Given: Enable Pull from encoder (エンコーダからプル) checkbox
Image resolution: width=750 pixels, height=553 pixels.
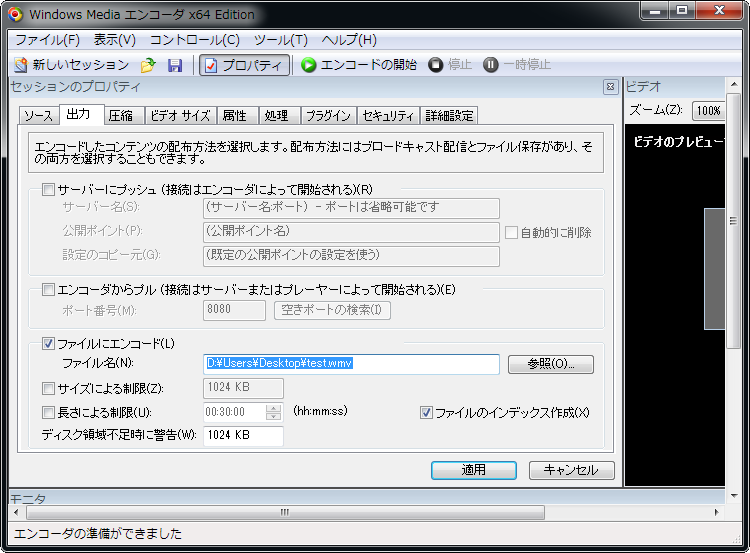Looking at the screenshot, I should (48, 290).
